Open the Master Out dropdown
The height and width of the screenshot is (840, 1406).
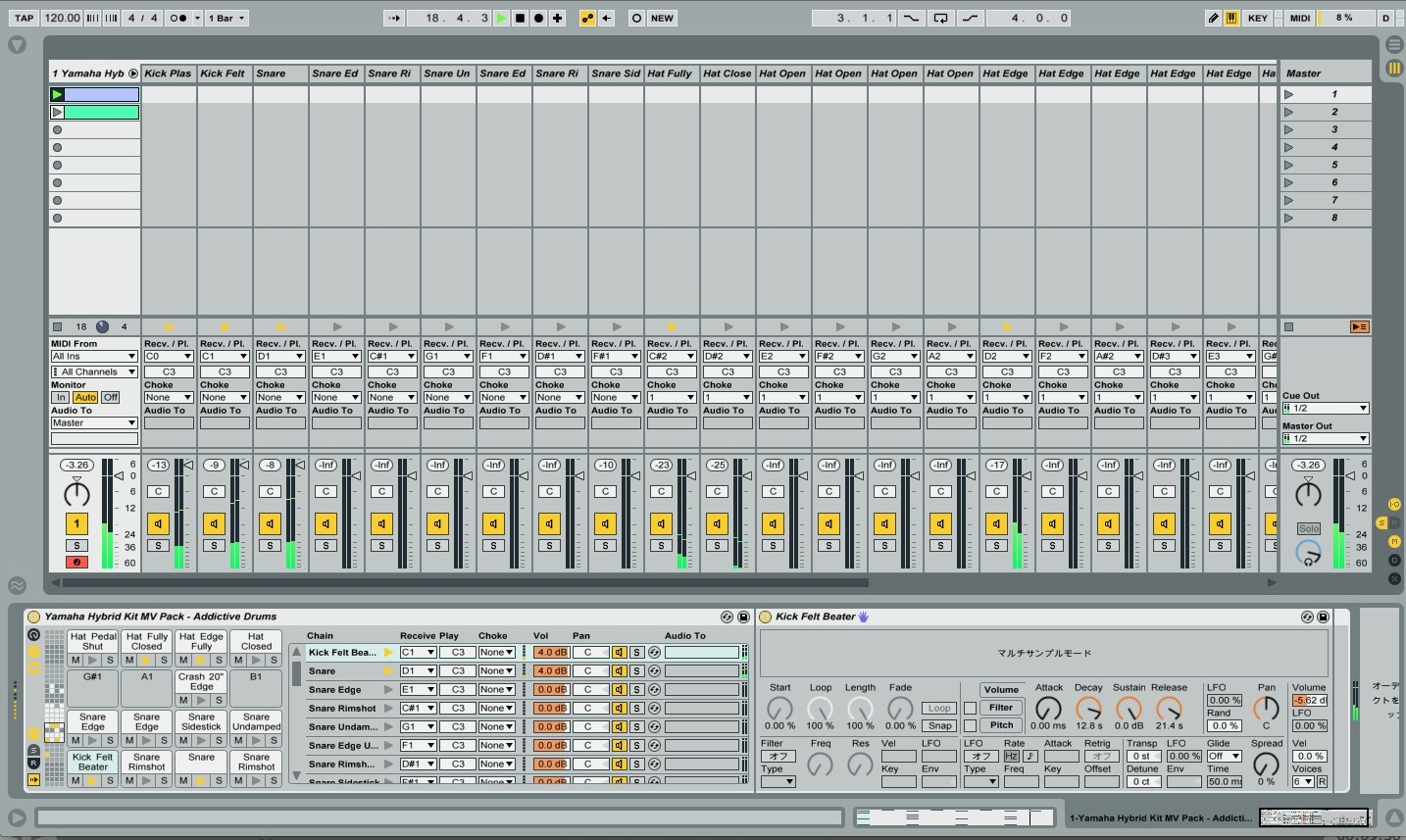tap(1325, 438)
